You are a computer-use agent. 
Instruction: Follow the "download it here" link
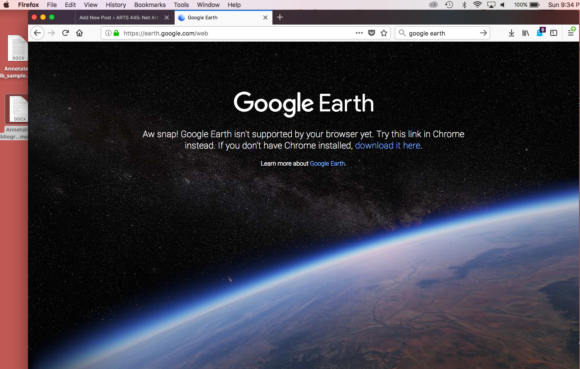pos(387,145)
